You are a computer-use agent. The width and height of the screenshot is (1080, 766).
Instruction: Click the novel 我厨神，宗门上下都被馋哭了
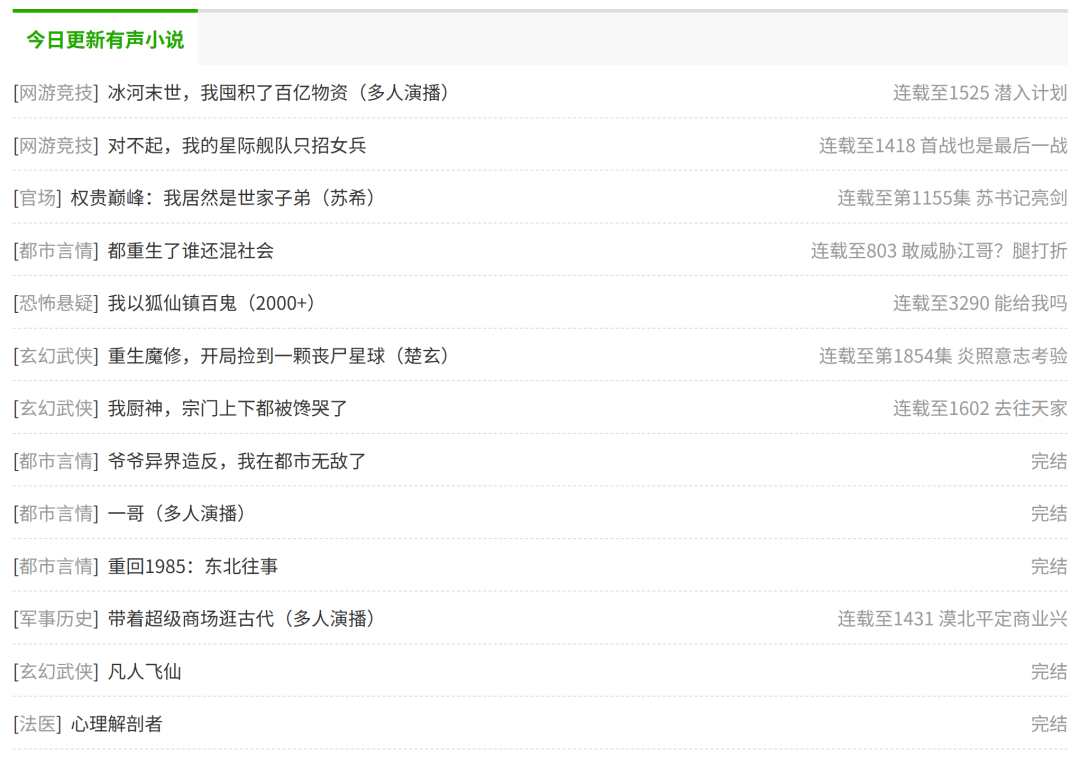coord(228,409)
